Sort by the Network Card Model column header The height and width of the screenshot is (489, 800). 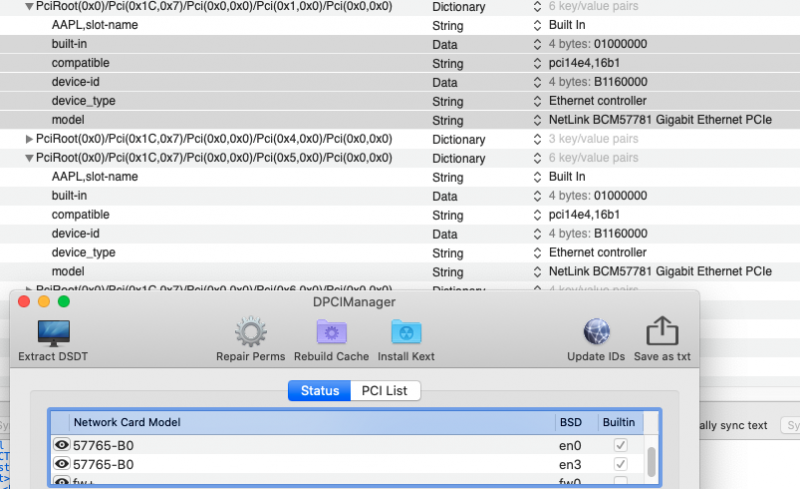coord(312,422)
